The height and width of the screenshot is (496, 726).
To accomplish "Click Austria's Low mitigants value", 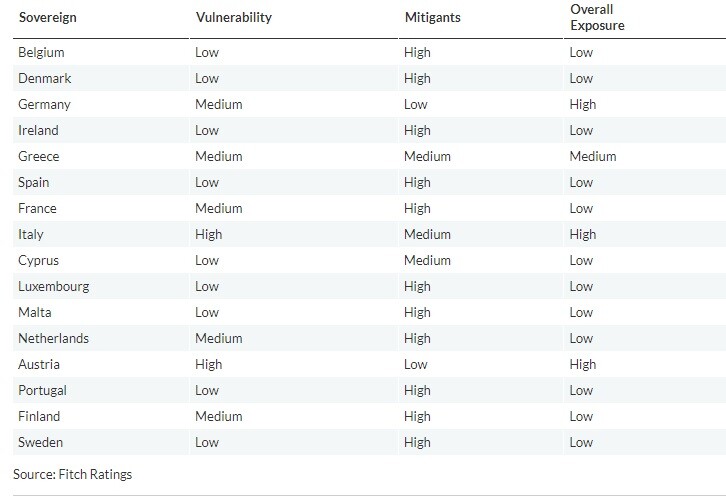I will (x=416, y=364).
